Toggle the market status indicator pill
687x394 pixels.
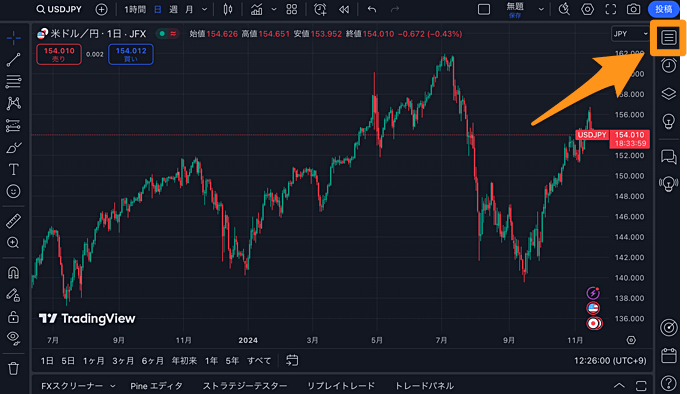(x=167, y=34)
